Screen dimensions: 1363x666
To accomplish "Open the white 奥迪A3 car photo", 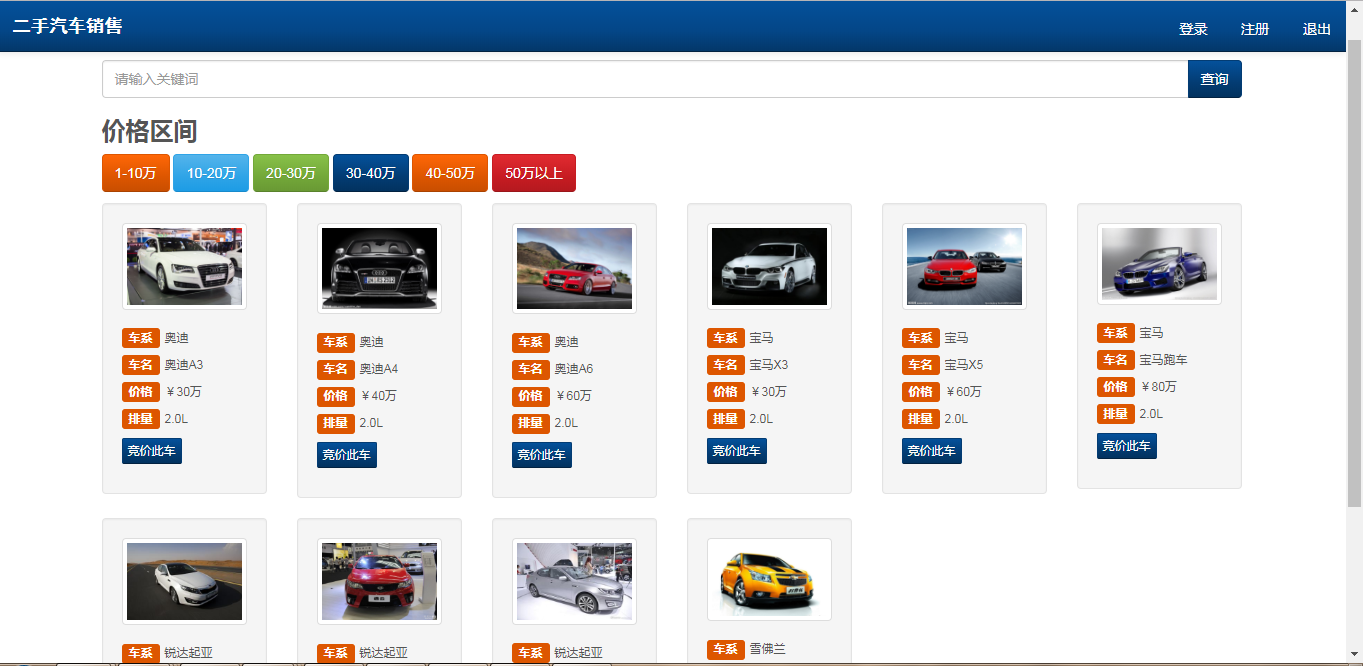I will (x=184, y=266).
